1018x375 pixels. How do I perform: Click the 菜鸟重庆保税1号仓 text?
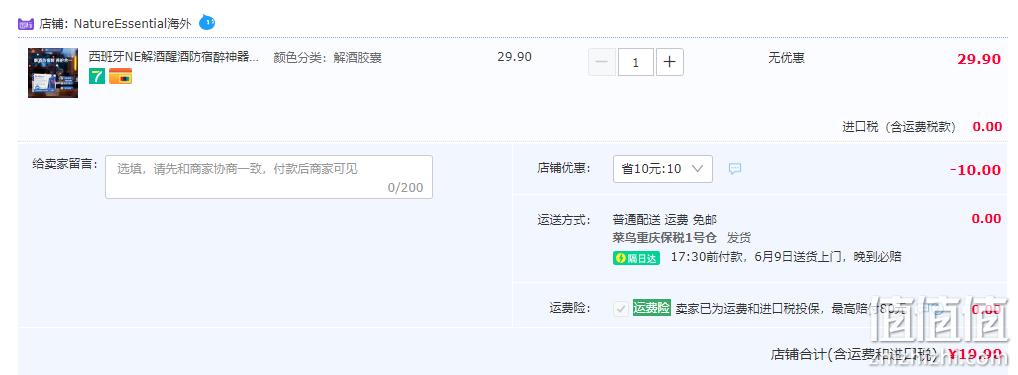[664, 237]
